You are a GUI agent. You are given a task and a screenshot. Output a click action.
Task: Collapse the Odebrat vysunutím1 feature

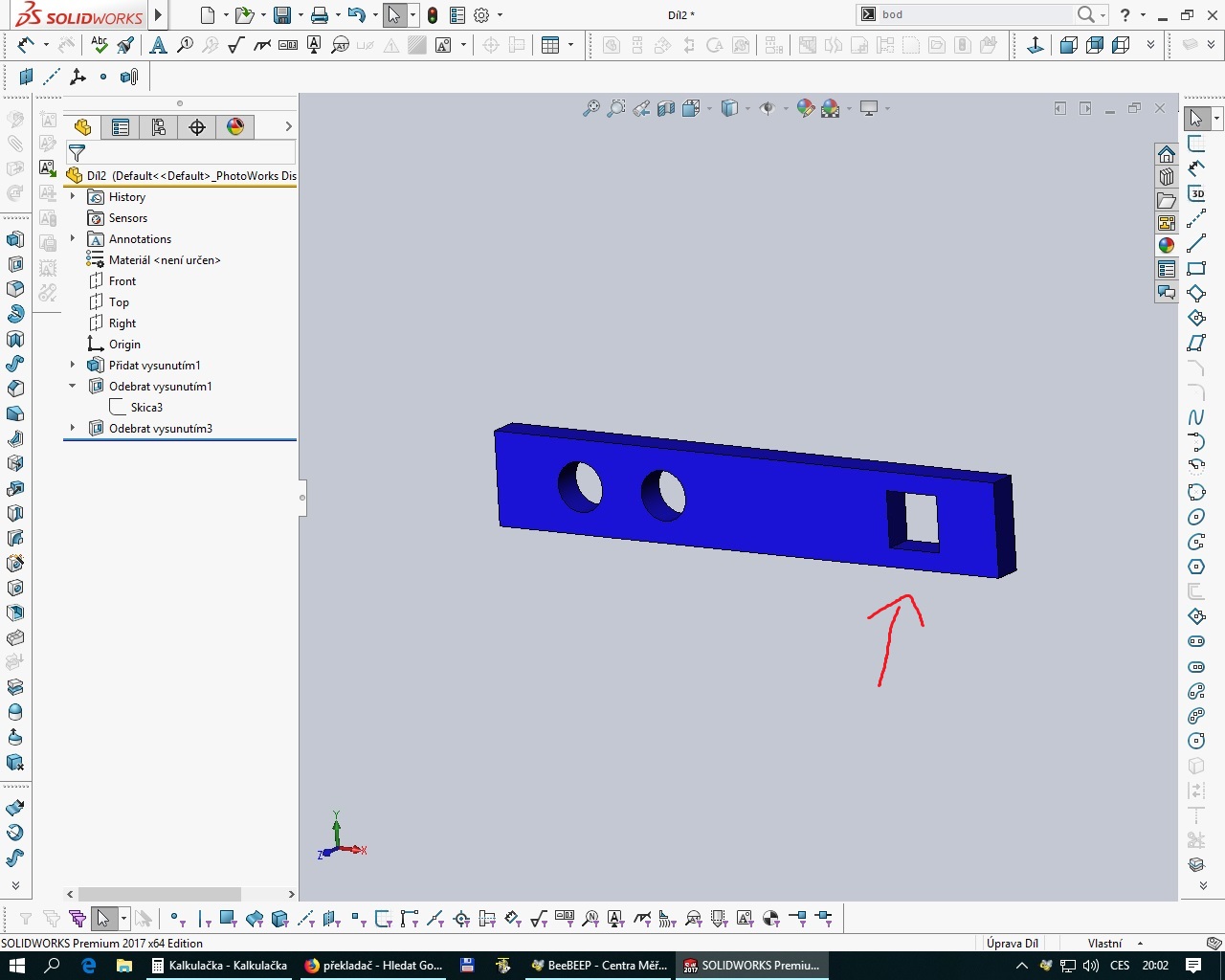click(73, 386)
